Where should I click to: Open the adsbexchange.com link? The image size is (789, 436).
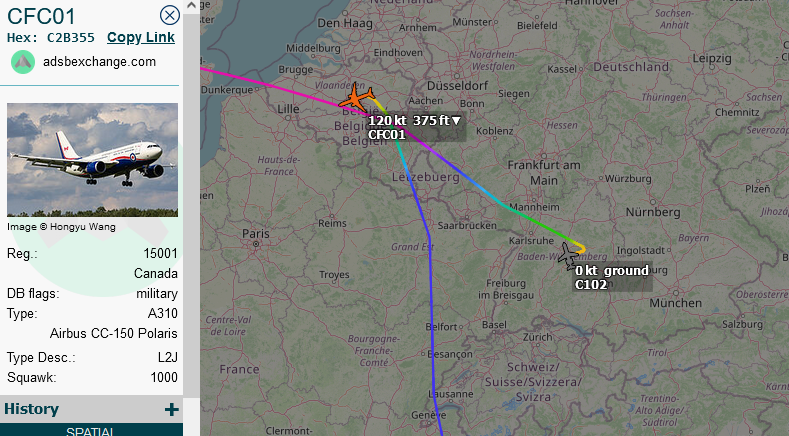pos(99,62)
